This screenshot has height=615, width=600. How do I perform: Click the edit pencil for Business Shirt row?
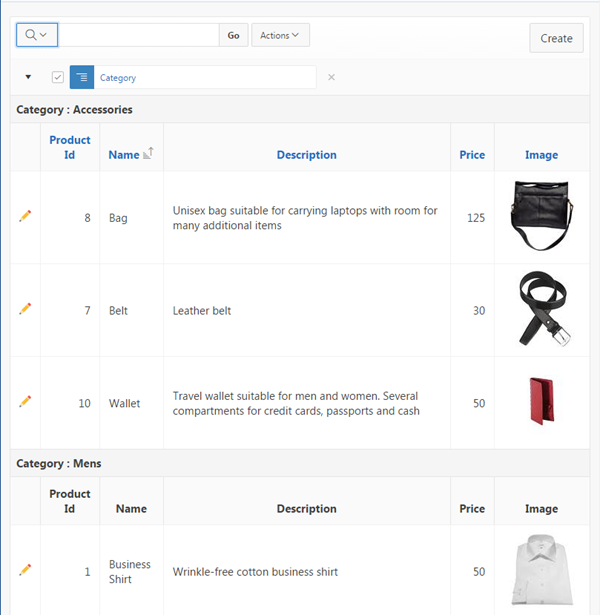tap(25, 570)
